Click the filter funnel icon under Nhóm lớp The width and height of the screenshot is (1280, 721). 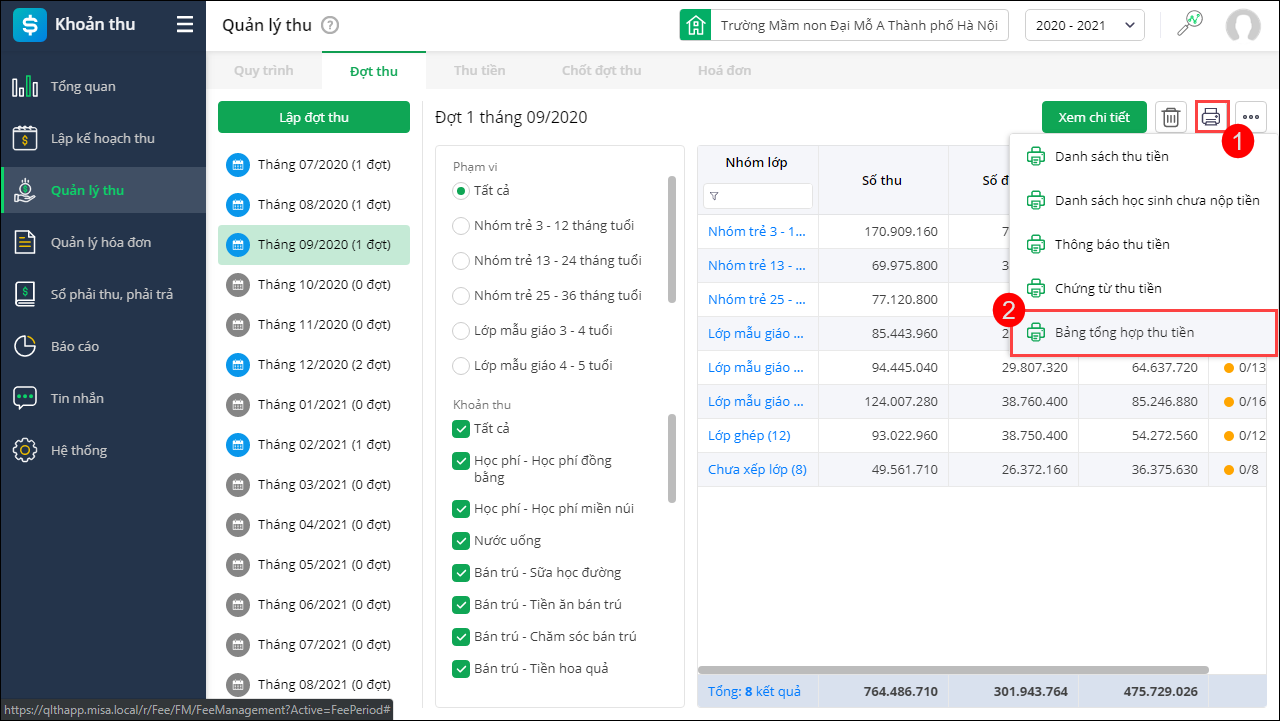pos(714,196)
